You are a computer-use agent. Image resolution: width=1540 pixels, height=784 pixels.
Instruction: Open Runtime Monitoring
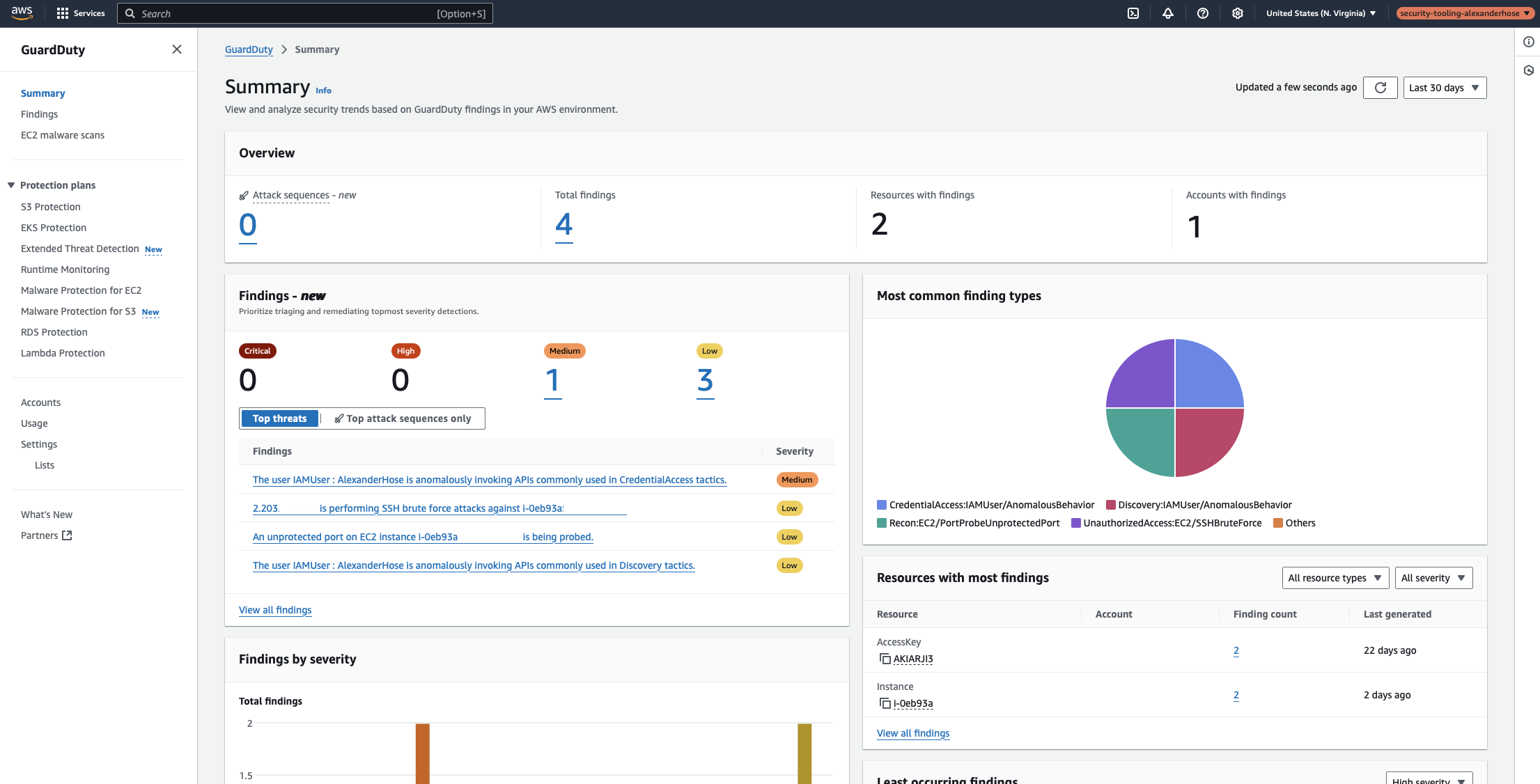65,269
